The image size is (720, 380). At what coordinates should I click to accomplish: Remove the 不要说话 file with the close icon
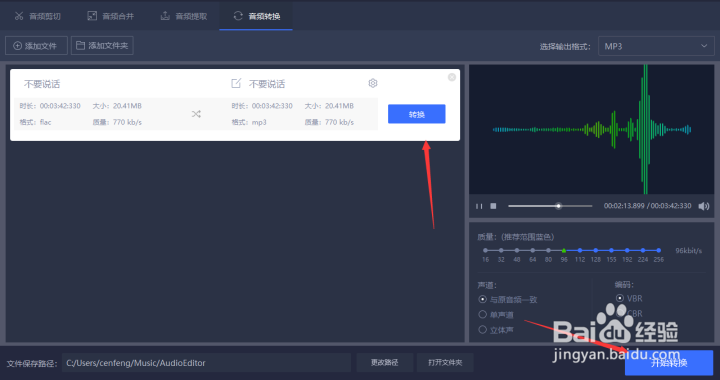tap(452, 77)
